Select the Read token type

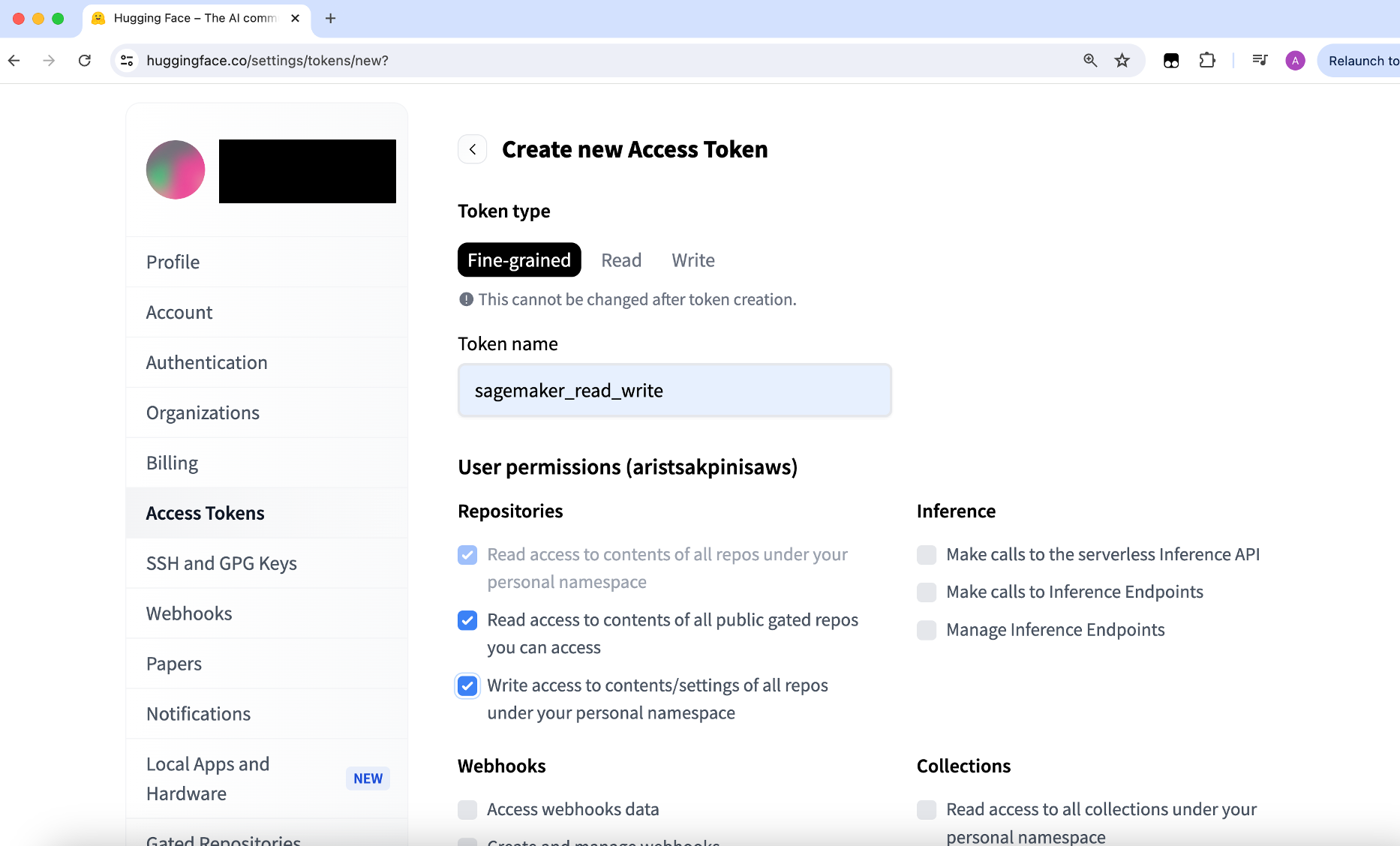coord(621,260)
